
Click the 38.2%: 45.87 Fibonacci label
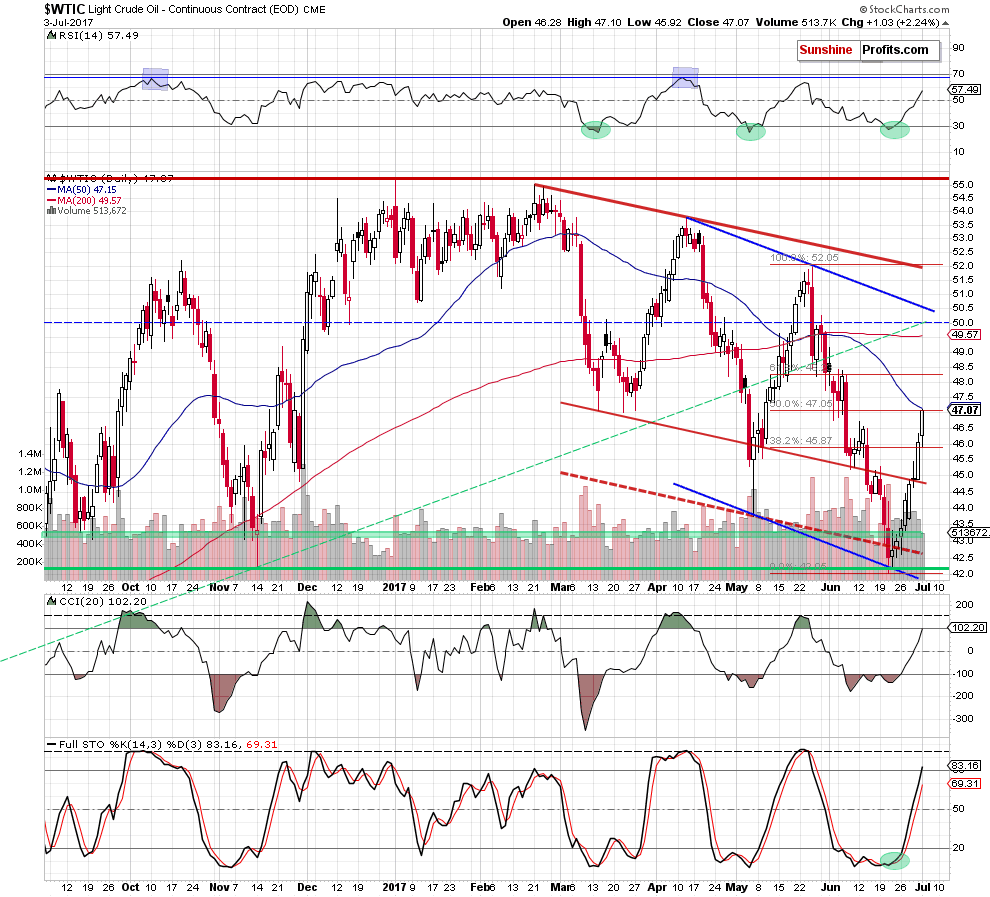[802, 441]
